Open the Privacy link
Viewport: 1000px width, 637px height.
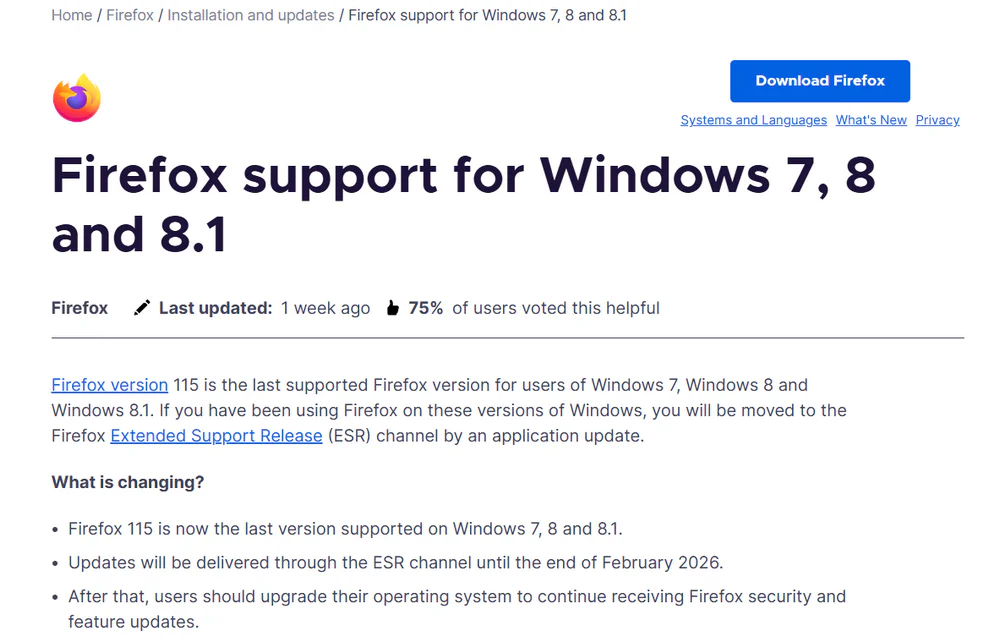[937, 120]
